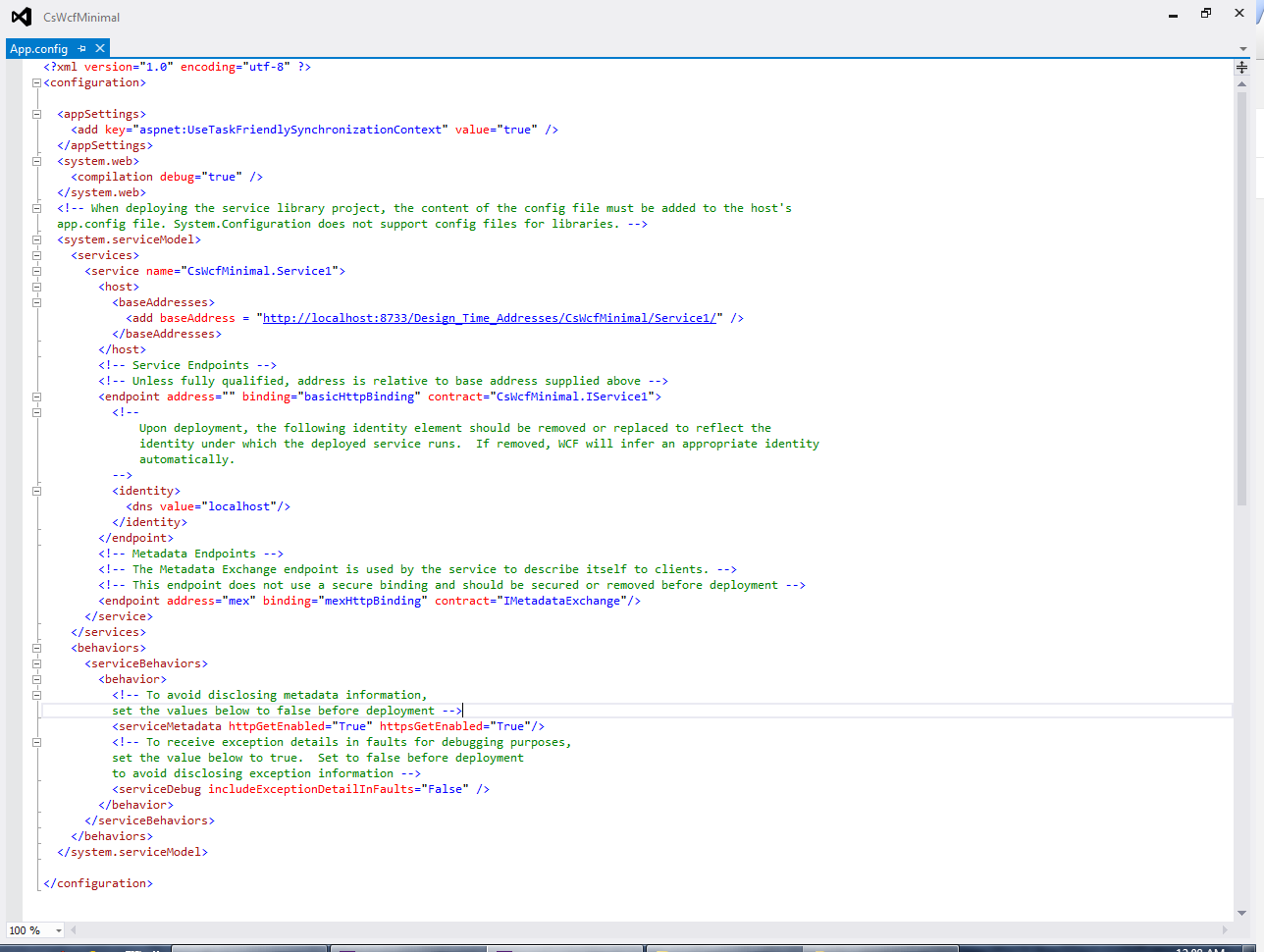The width and height of the screenshot is (1264, 952).
Task: Collapse the host element
Action: click(36, 286)
